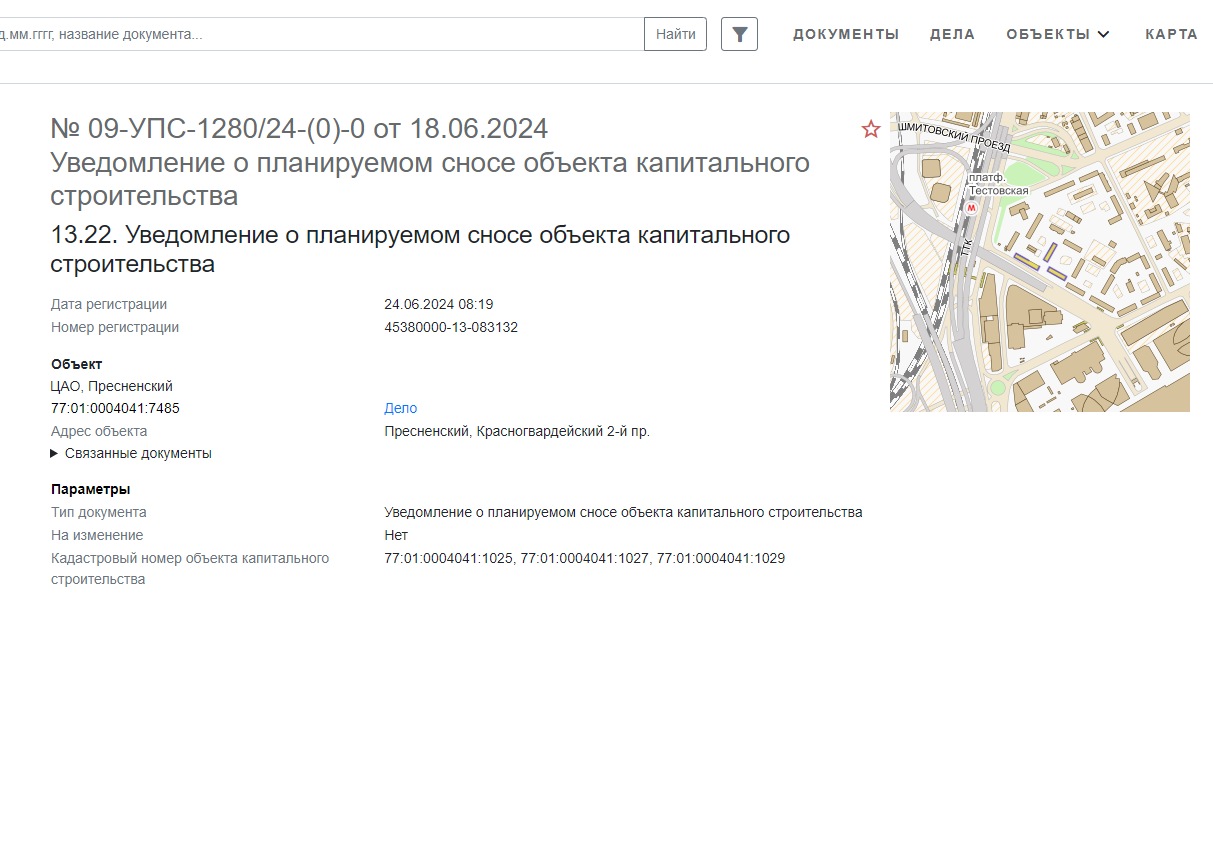
Task: Expand the ОБЪЕКТЫ dropdown menu
Action: coord(1058,34)
